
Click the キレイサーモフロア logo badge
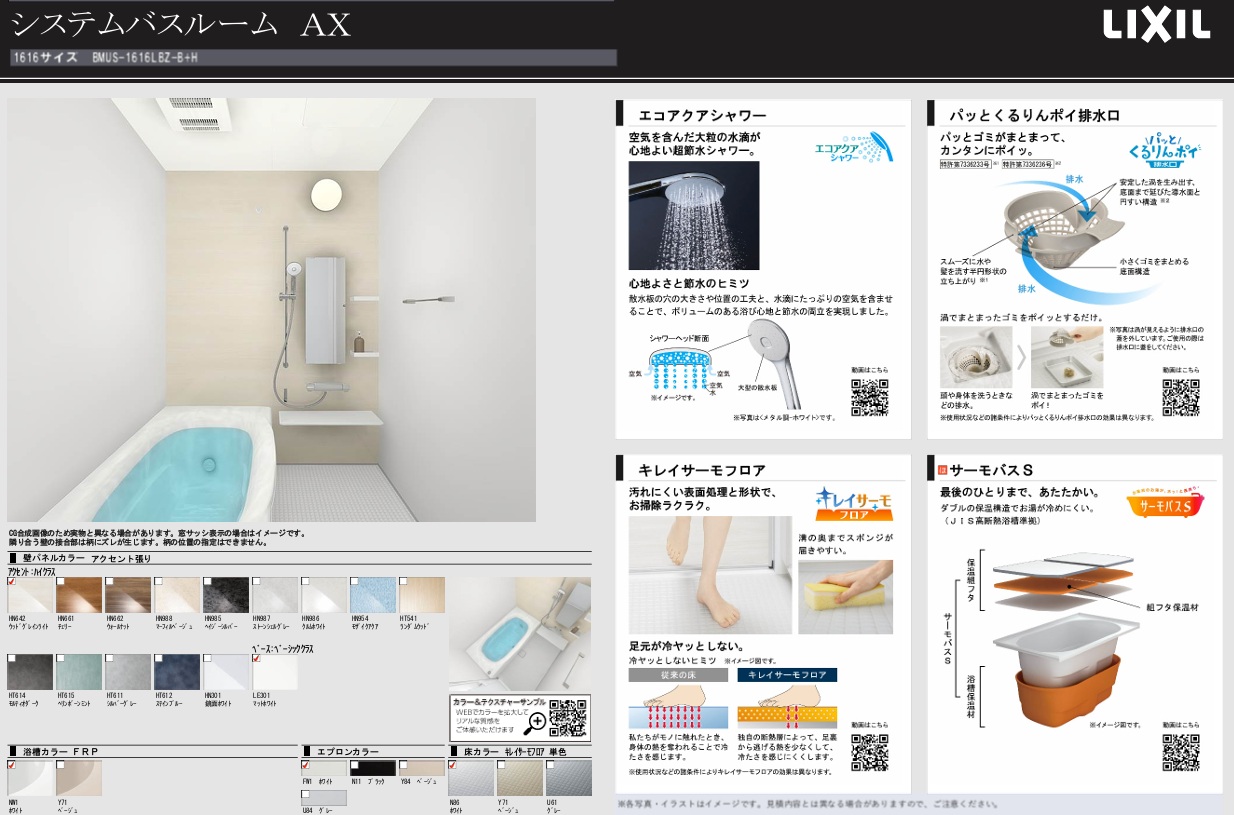854,504
